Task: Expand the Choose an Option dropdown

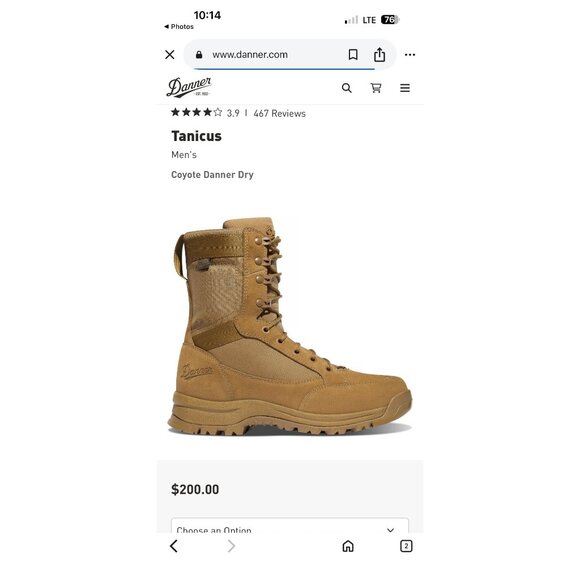Action: tap(290, 525)
